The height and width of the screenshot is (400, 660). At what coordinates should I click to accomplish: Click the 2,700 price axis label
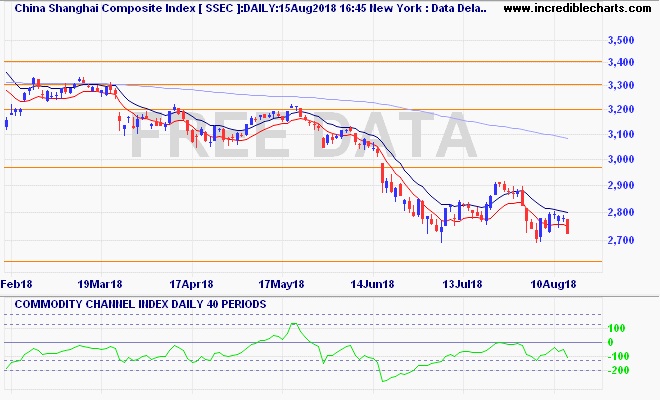(622, 241)
